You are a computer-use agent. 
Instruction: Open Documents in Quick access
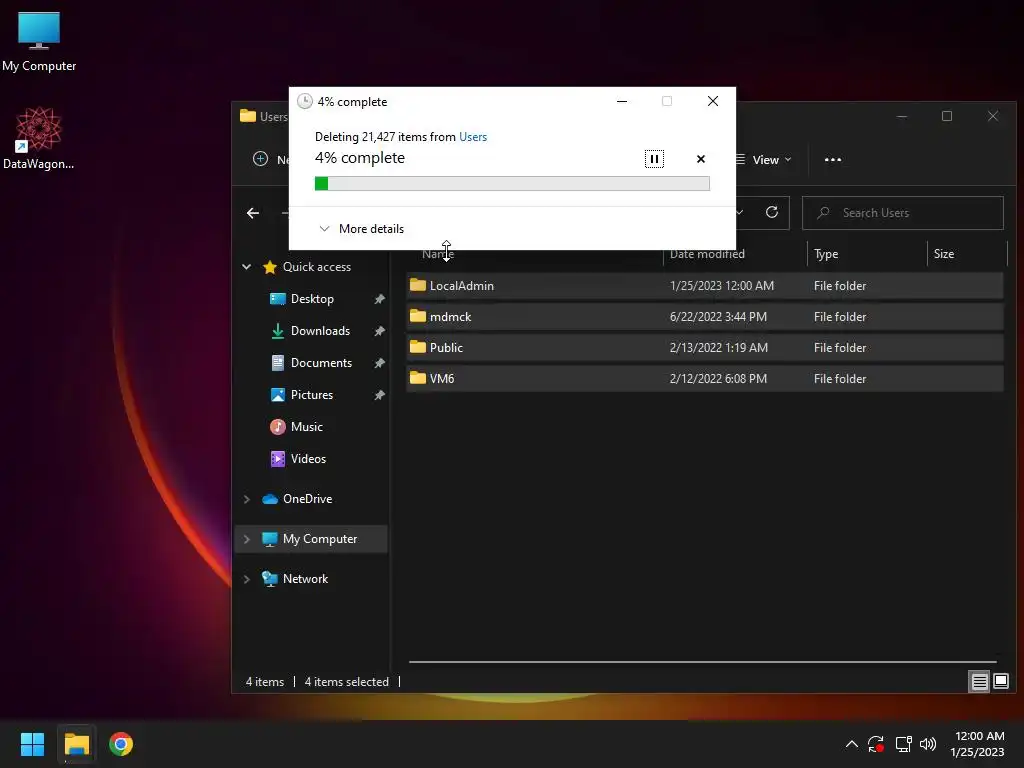click(321, 362)
